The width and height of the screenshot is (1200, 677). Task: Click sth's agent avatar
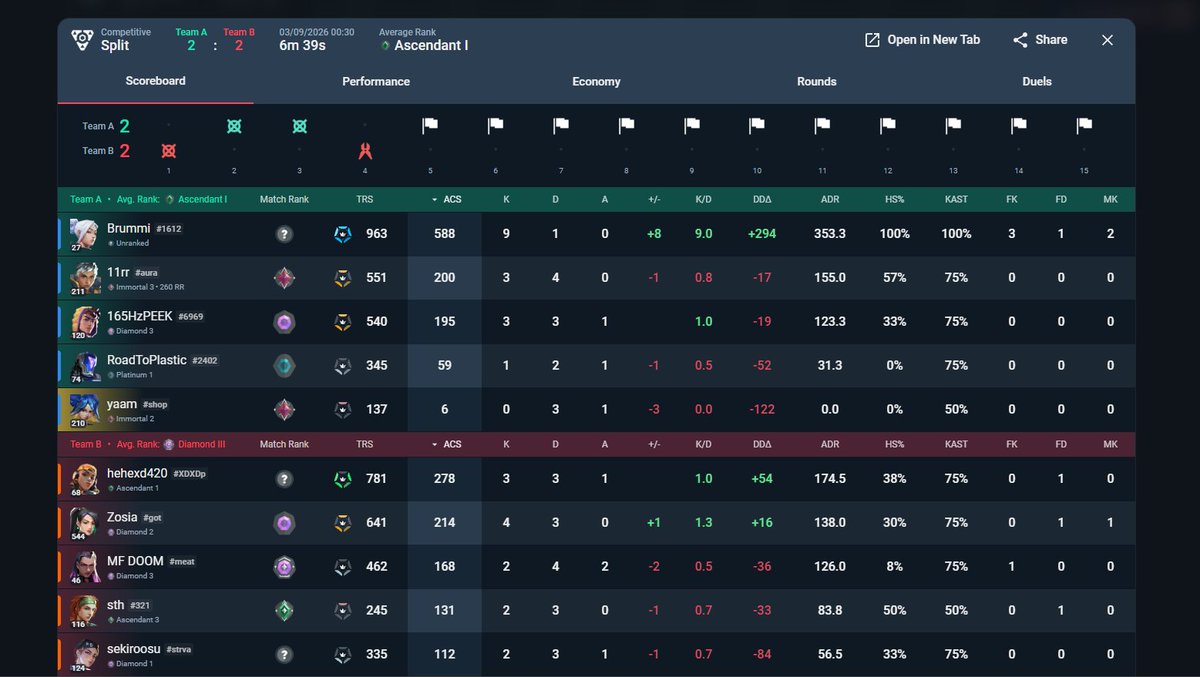point(84,611)
